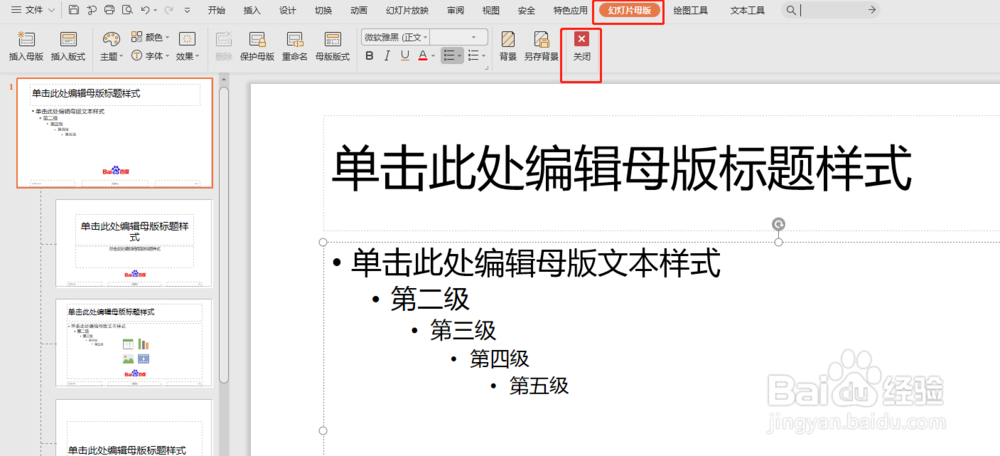The height and width of the screenshot is (456, 1000).
Task: Click 母版版式 (Master Layout) icon
Action: 332,40
